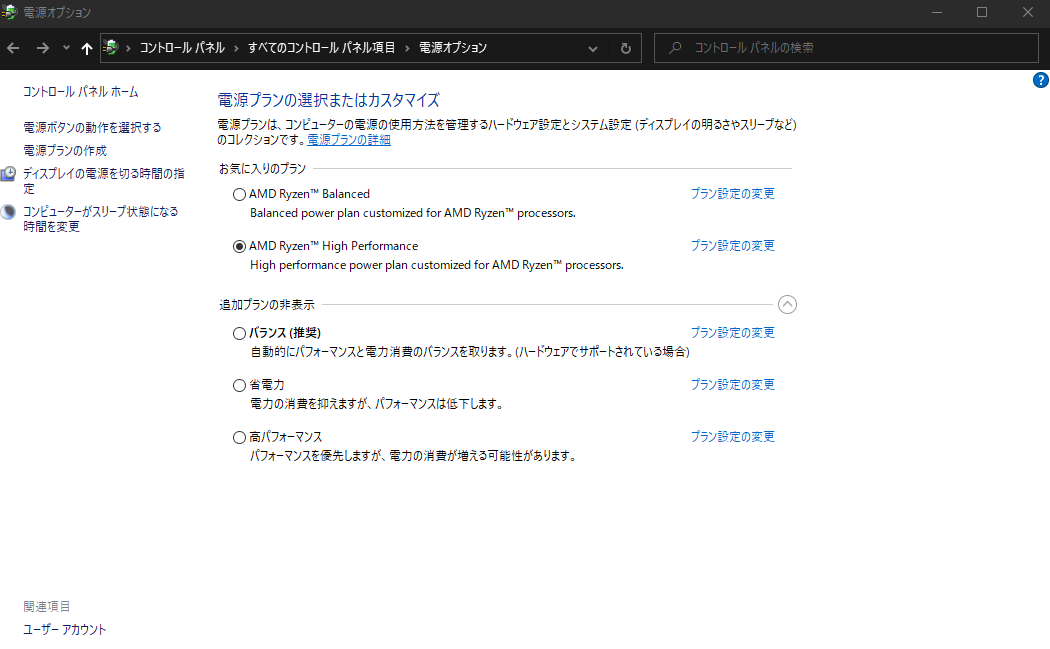Click the お気に入りのプラン section label
This screenshot has width=1050, height=649.
pos(262,169)
